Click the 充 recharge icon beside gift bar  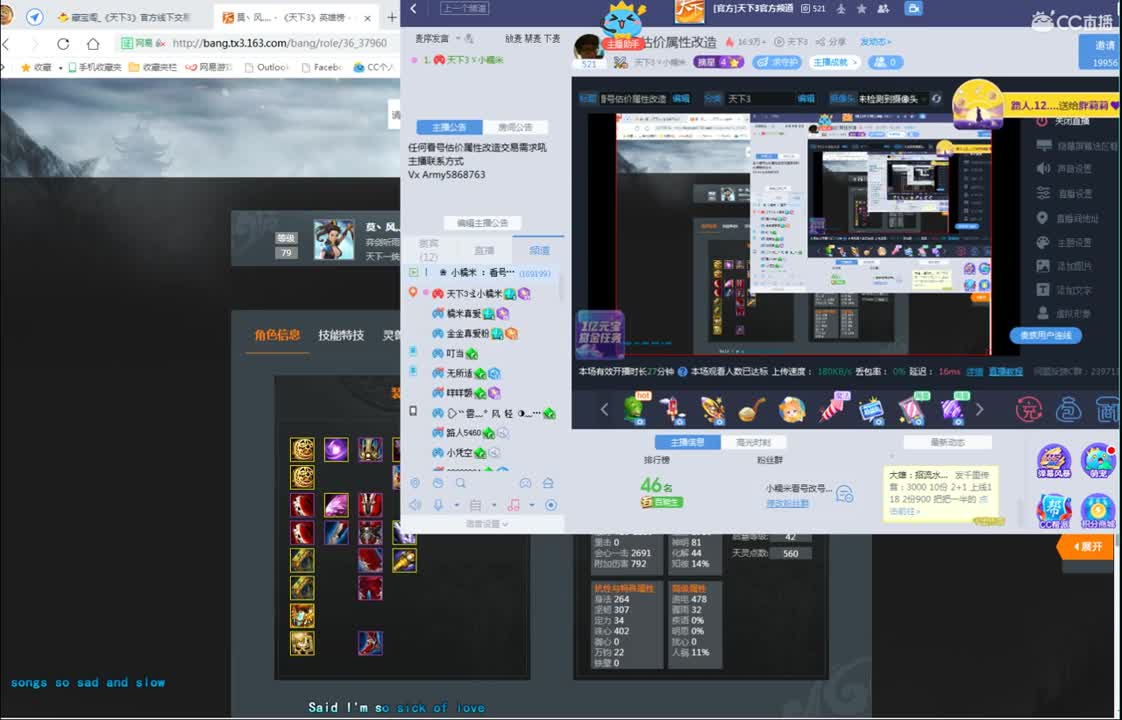(1031, 410)
